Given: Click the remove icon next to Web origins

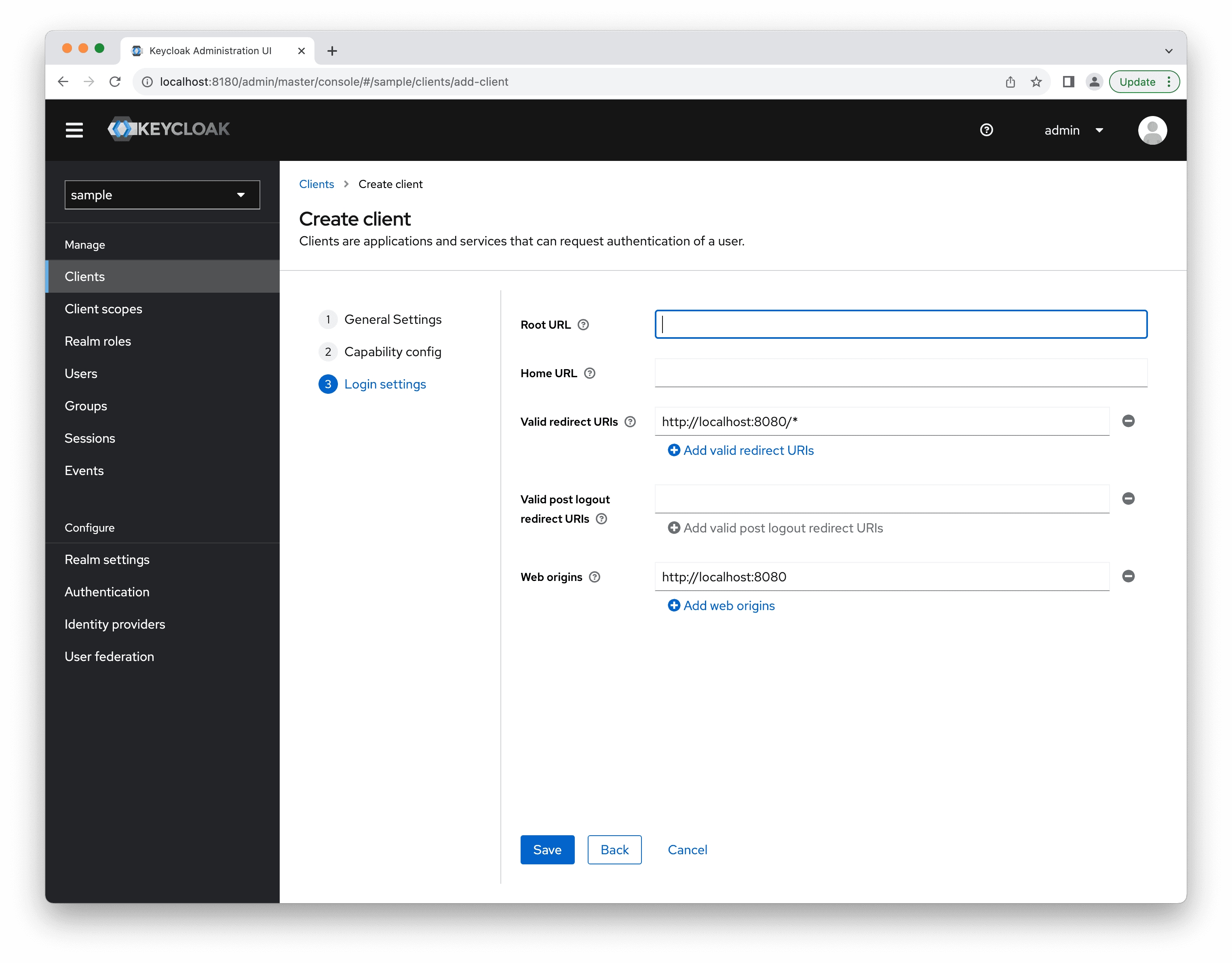Looking at the screenshot, I should (1128, 576).
